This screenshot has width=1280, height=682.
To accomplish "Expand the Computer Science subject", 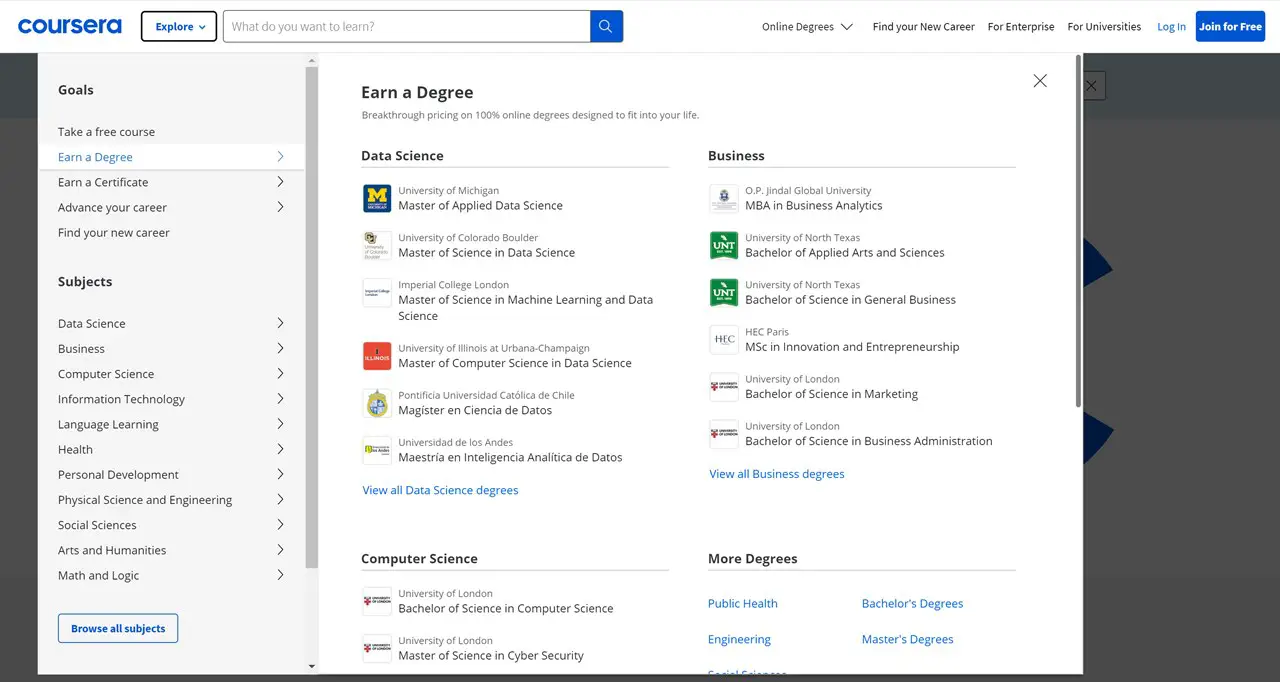I will coord(280,374).
